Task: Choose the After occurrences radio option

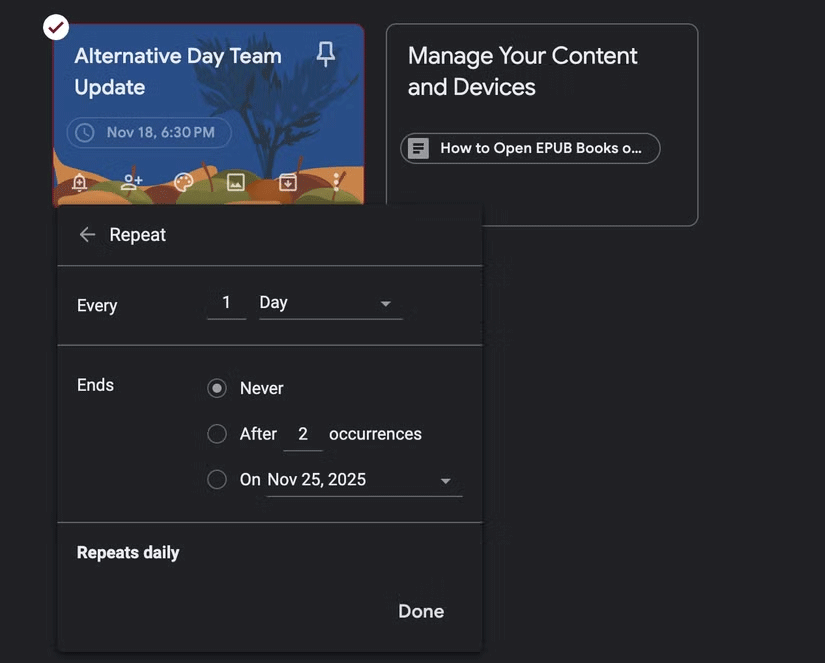Action: 217,434
